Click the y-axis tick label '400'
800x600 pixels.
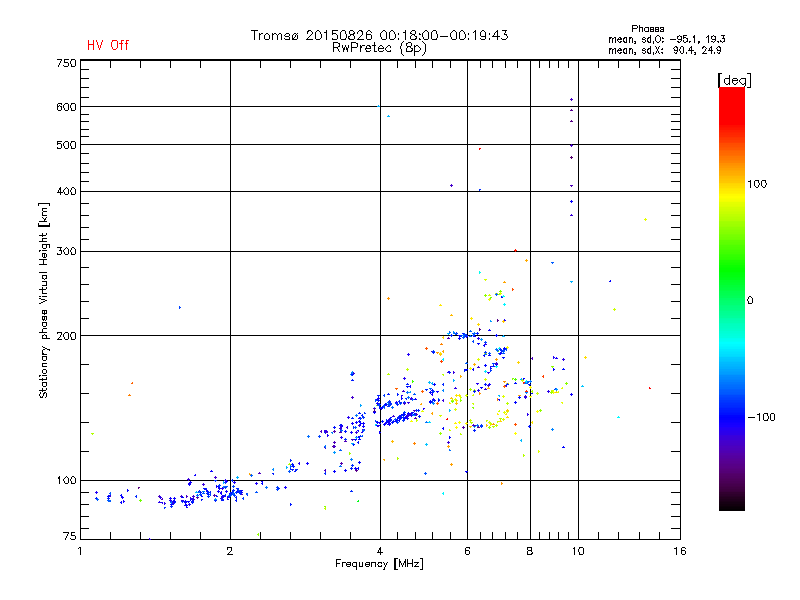tap(66, 191)
